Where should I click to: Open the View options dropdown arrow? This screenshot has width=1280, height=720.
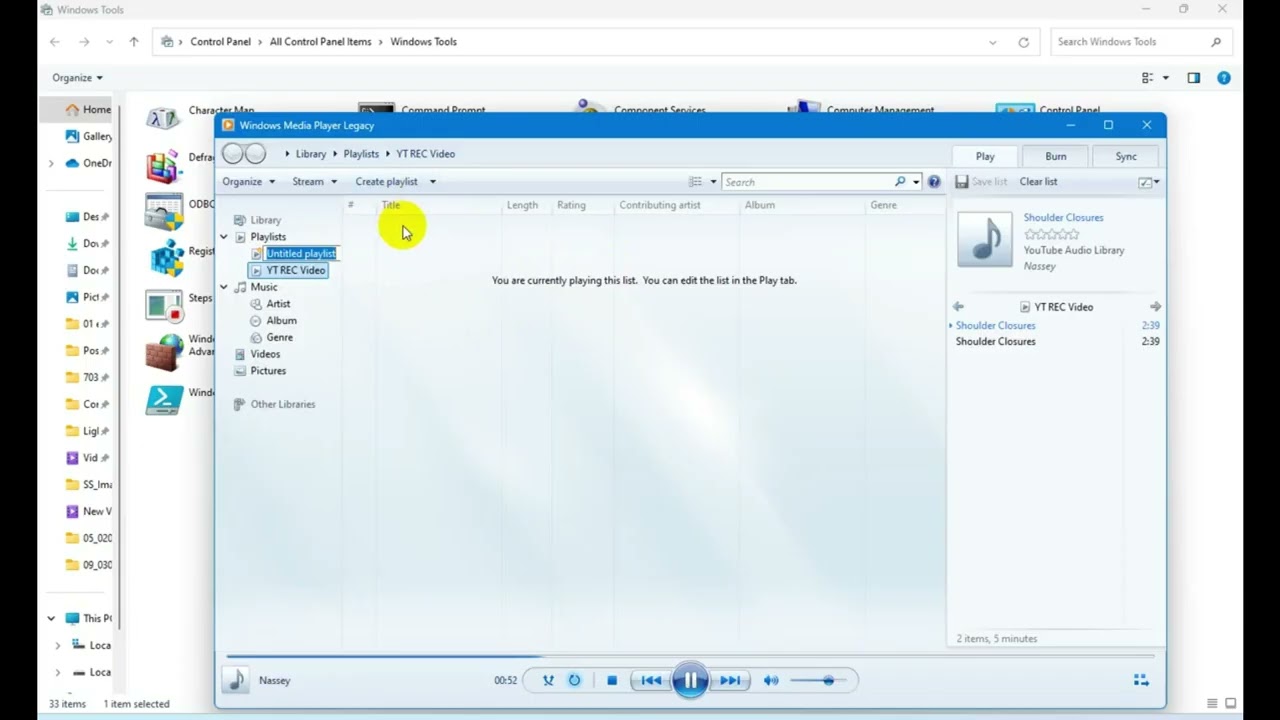(713, 182)
